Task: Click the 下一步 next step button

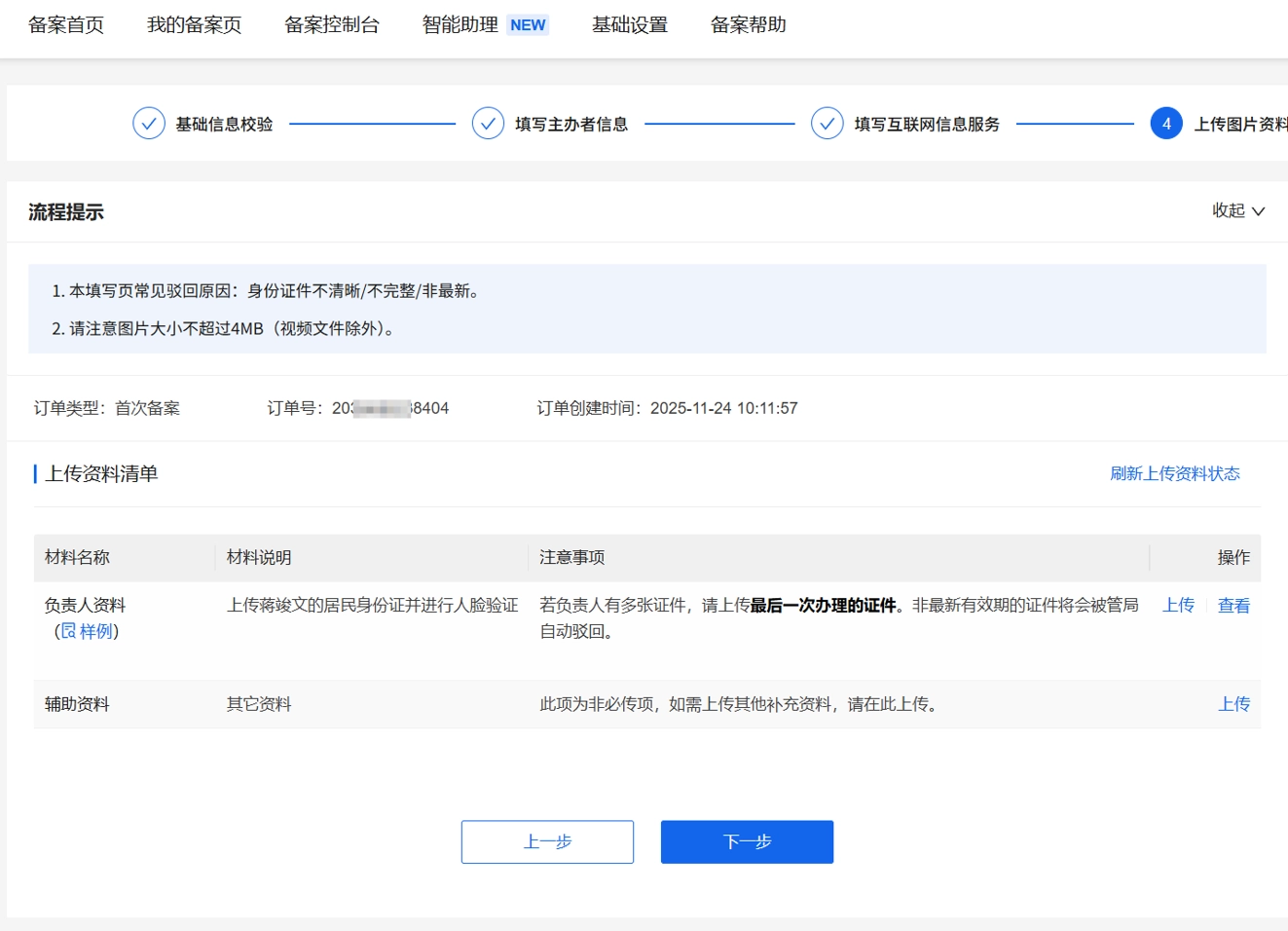Action: pyautogui.click(x=747, y=841)
